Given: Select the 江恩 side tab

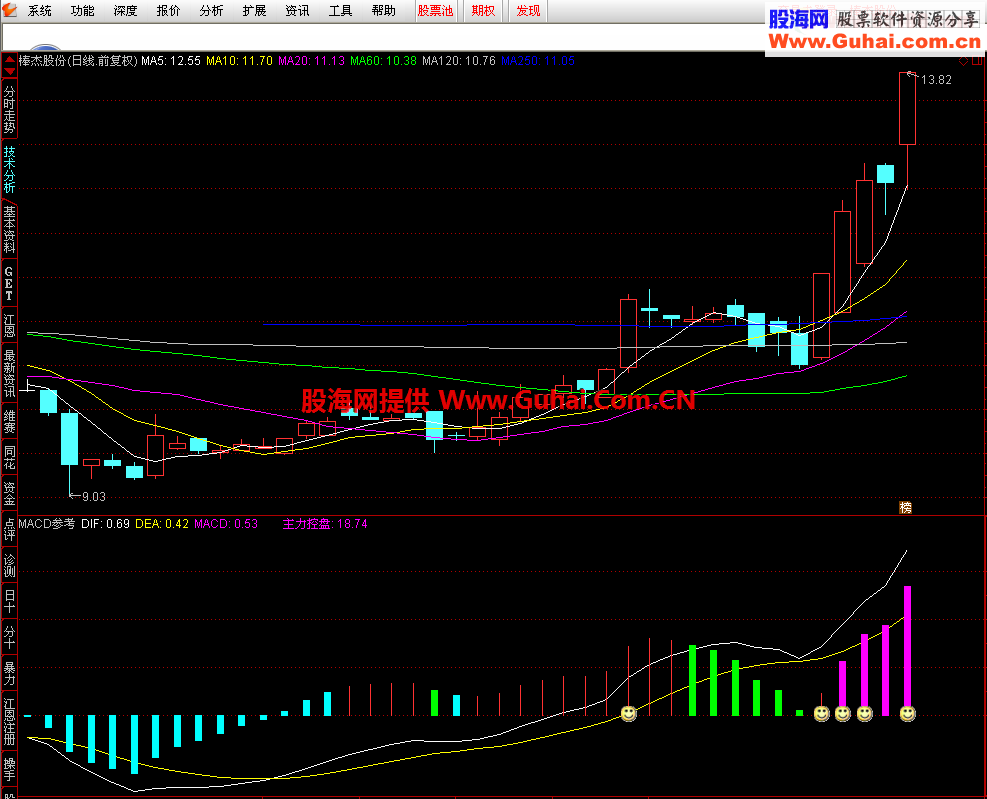Looking at the screenshot, I should [x=9, y=326].
